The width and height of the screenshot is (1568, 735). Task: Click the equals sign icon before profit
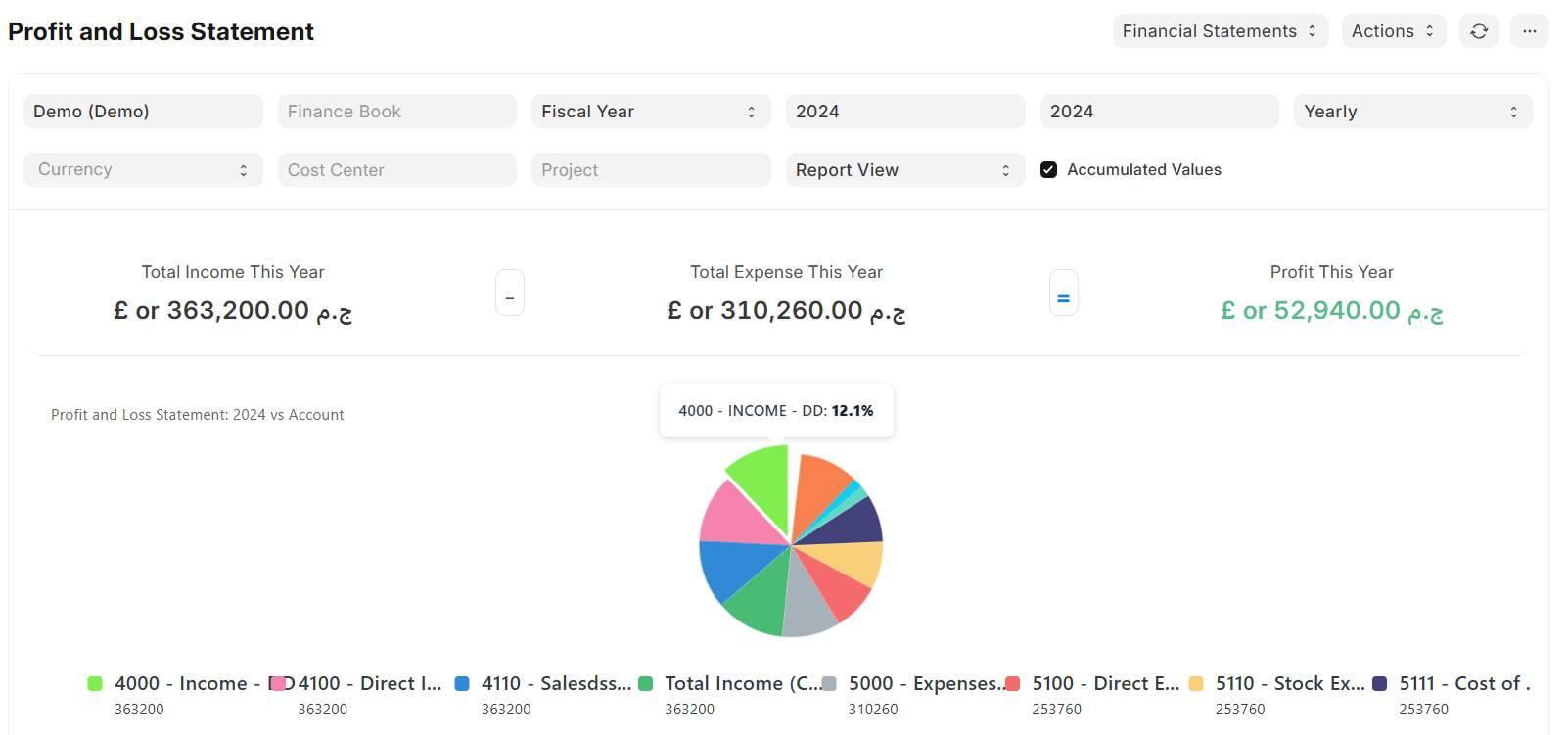click(x=1063, y=294)
